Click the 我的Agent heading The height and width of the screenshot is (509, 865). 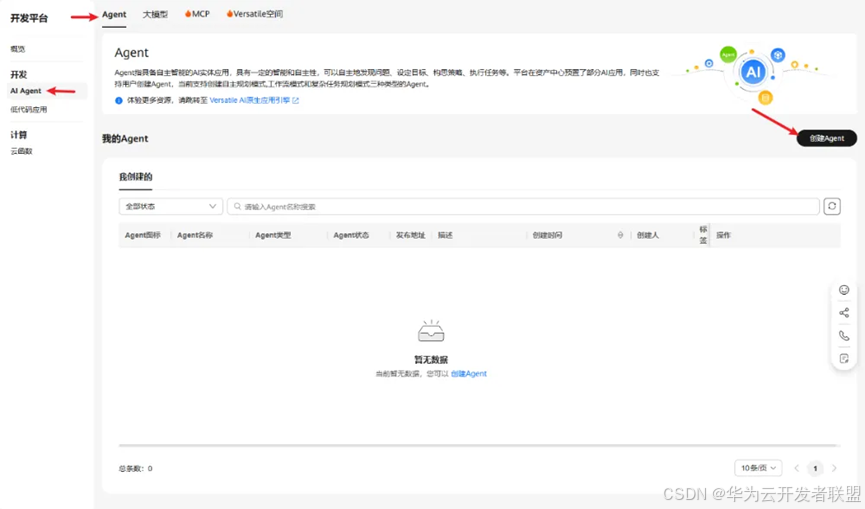tap(125, 139)
